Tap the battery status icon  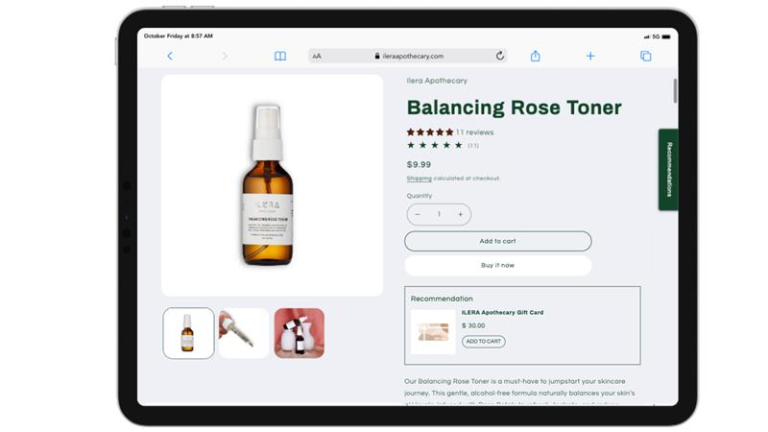(x=666, y=37)
